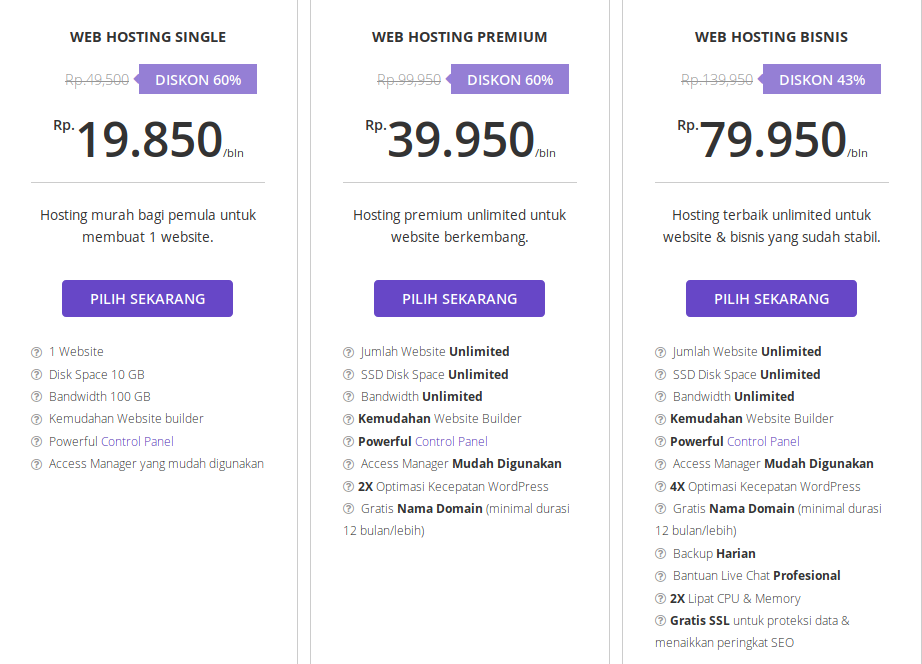This screenshot has width=922, height=664.
Task: Click help icon for "Bantuan Live Chat Profesional"
Action: (660, 576)
